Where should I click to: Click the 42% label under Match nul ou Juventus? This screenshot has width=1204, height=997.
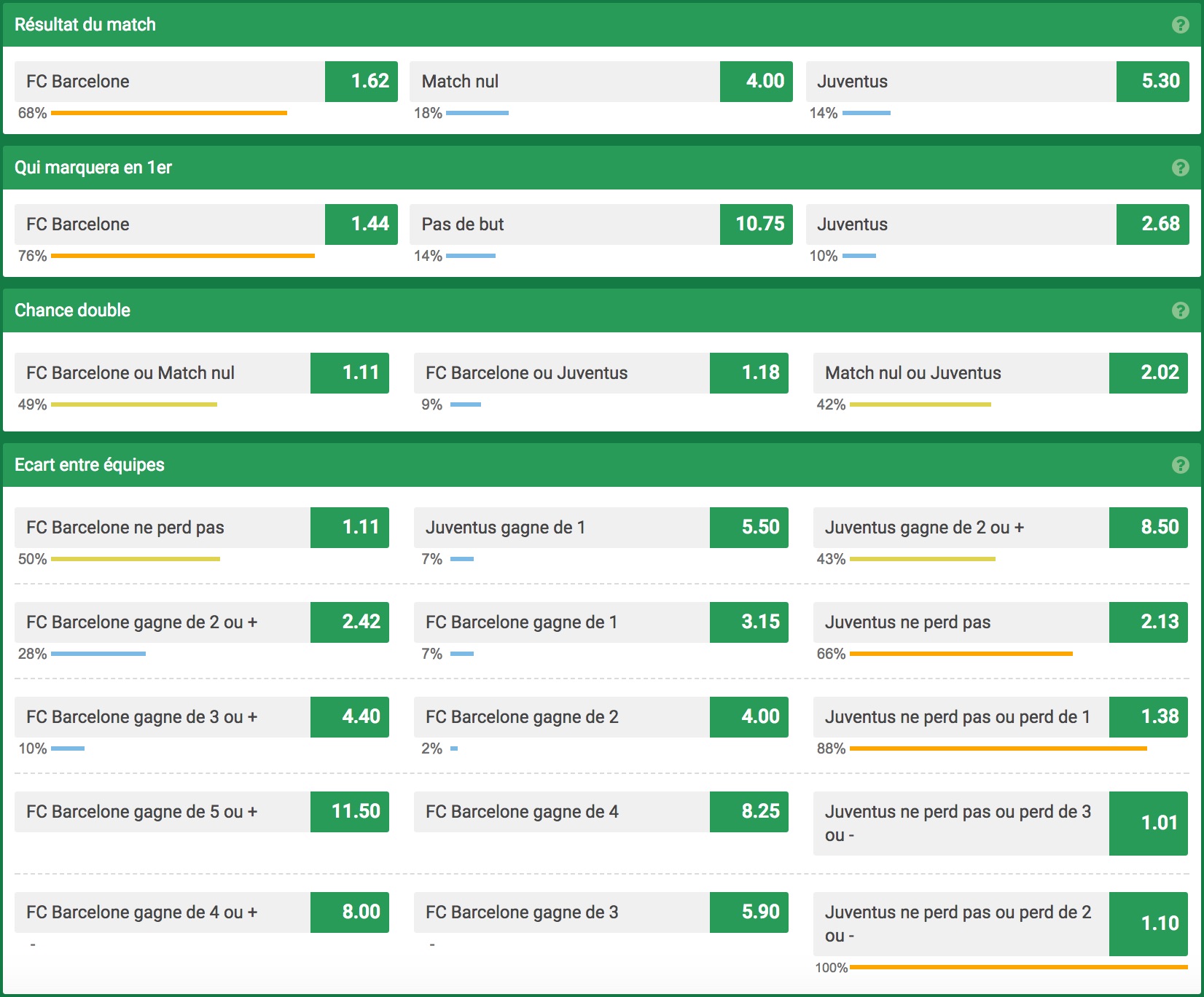[831, 404]
